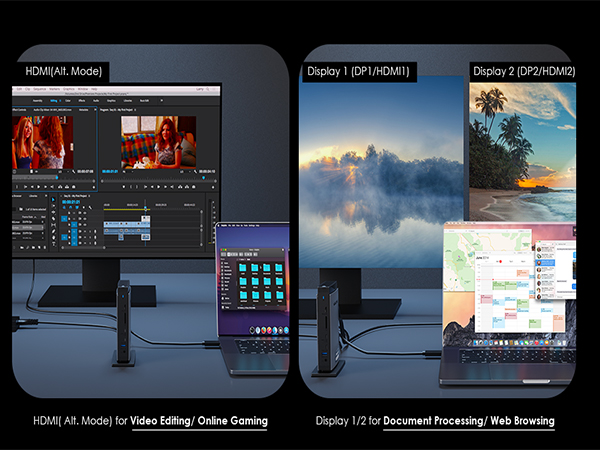Click the Document Processing/ Web Browsing caption
Viewport: 600px width, 450px height.
point(468,420)
